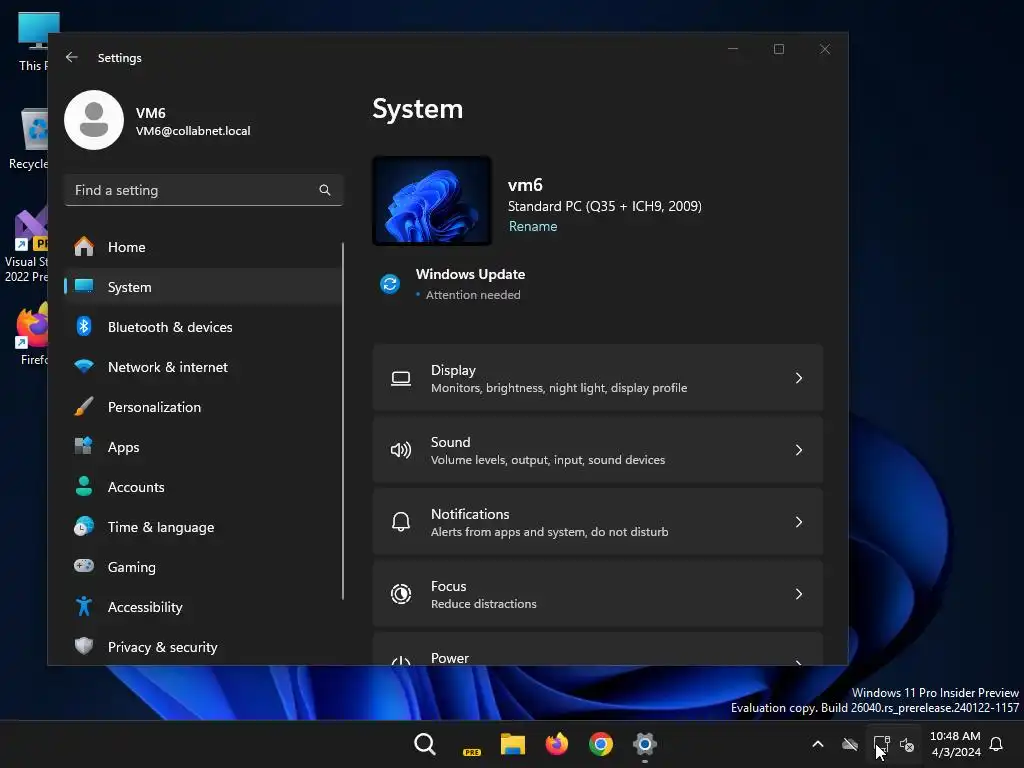
Task: Open Notifications settings row
Action: coord(598,522)
